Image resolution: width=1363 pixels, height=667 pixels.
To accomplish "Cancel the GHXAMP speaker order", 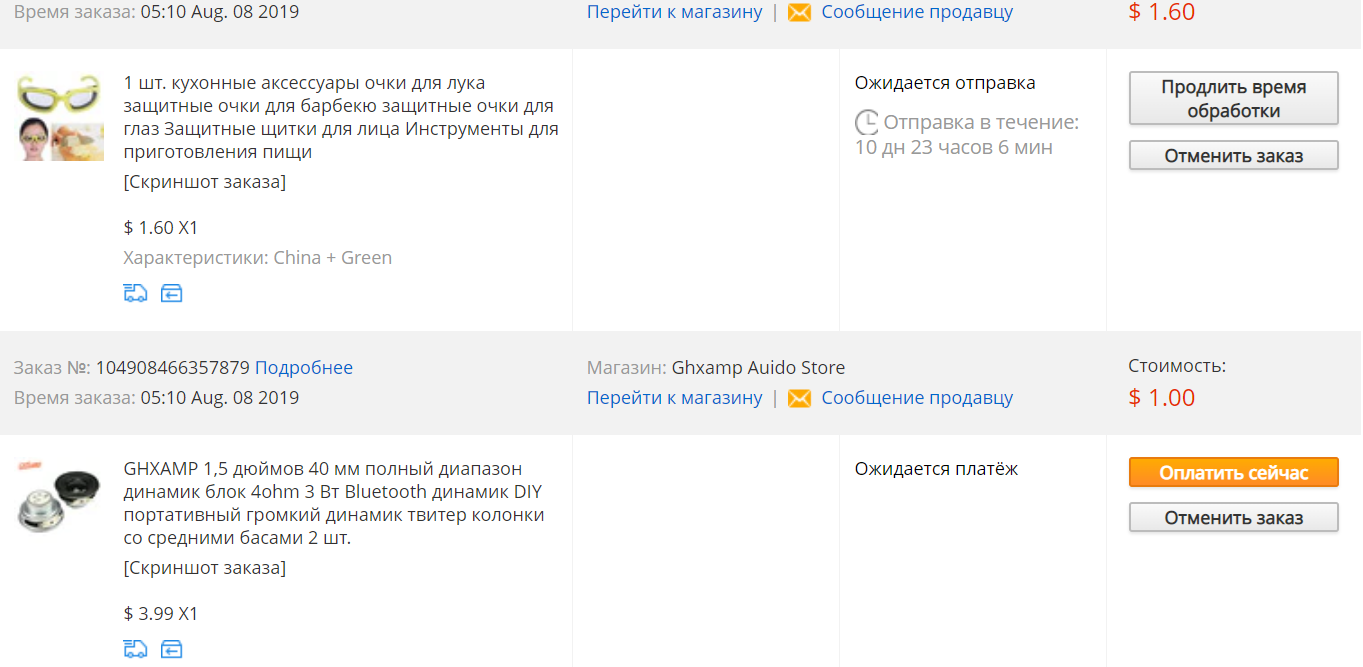I will tap(1233, 518).
